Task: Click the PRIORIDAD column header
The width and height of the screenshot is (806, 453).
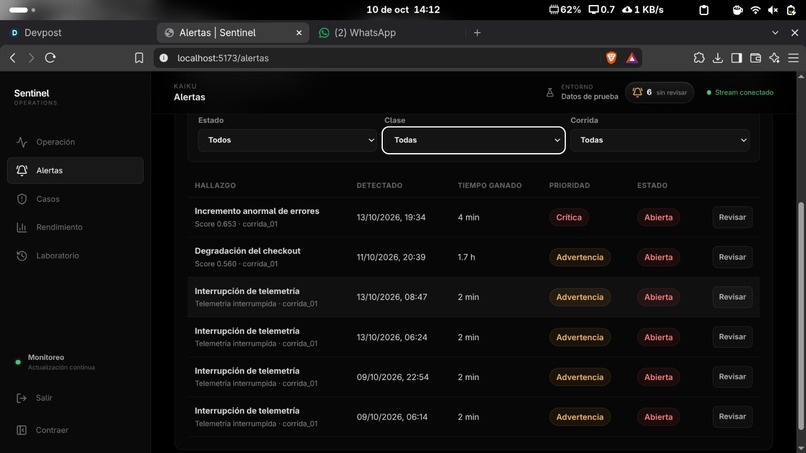Action: [569, 185]
